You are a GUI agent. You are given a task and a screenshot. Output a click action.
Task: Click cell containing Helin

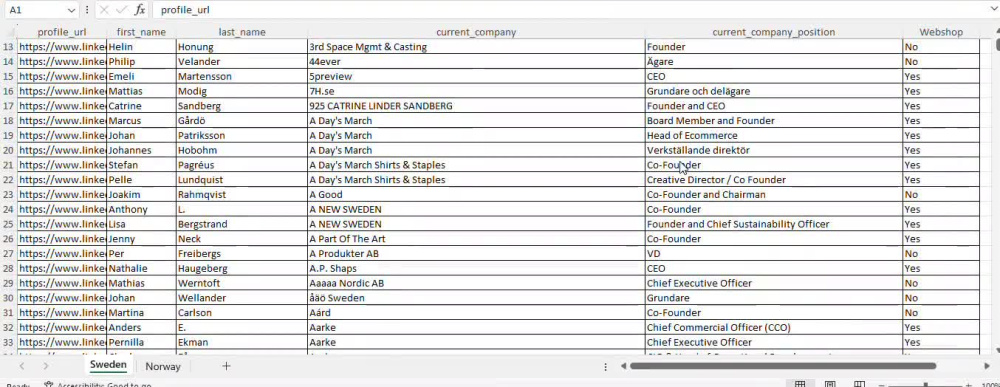coord(141,47)
